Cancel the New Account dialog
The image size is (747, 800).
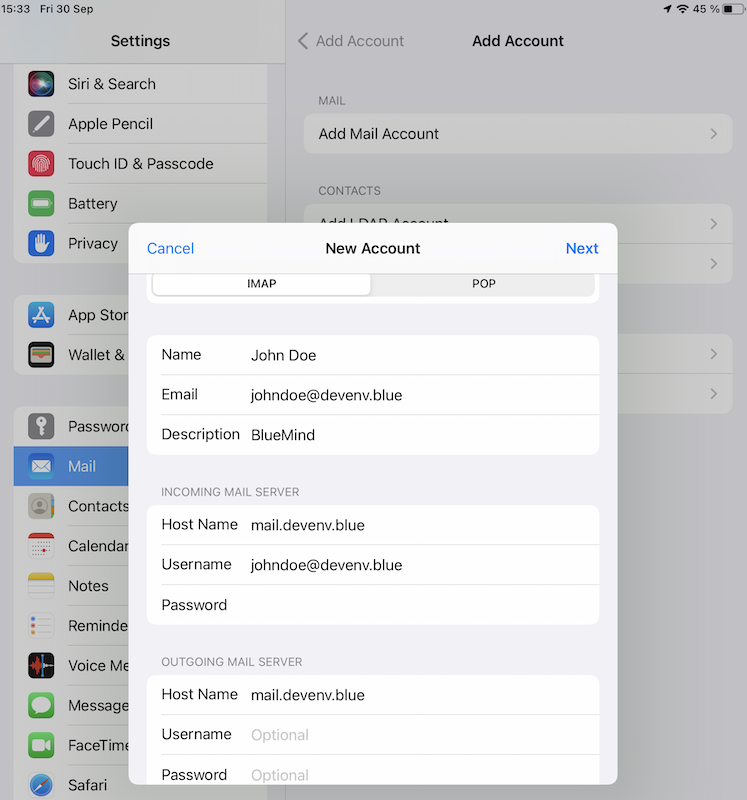(x=170, y=249)
